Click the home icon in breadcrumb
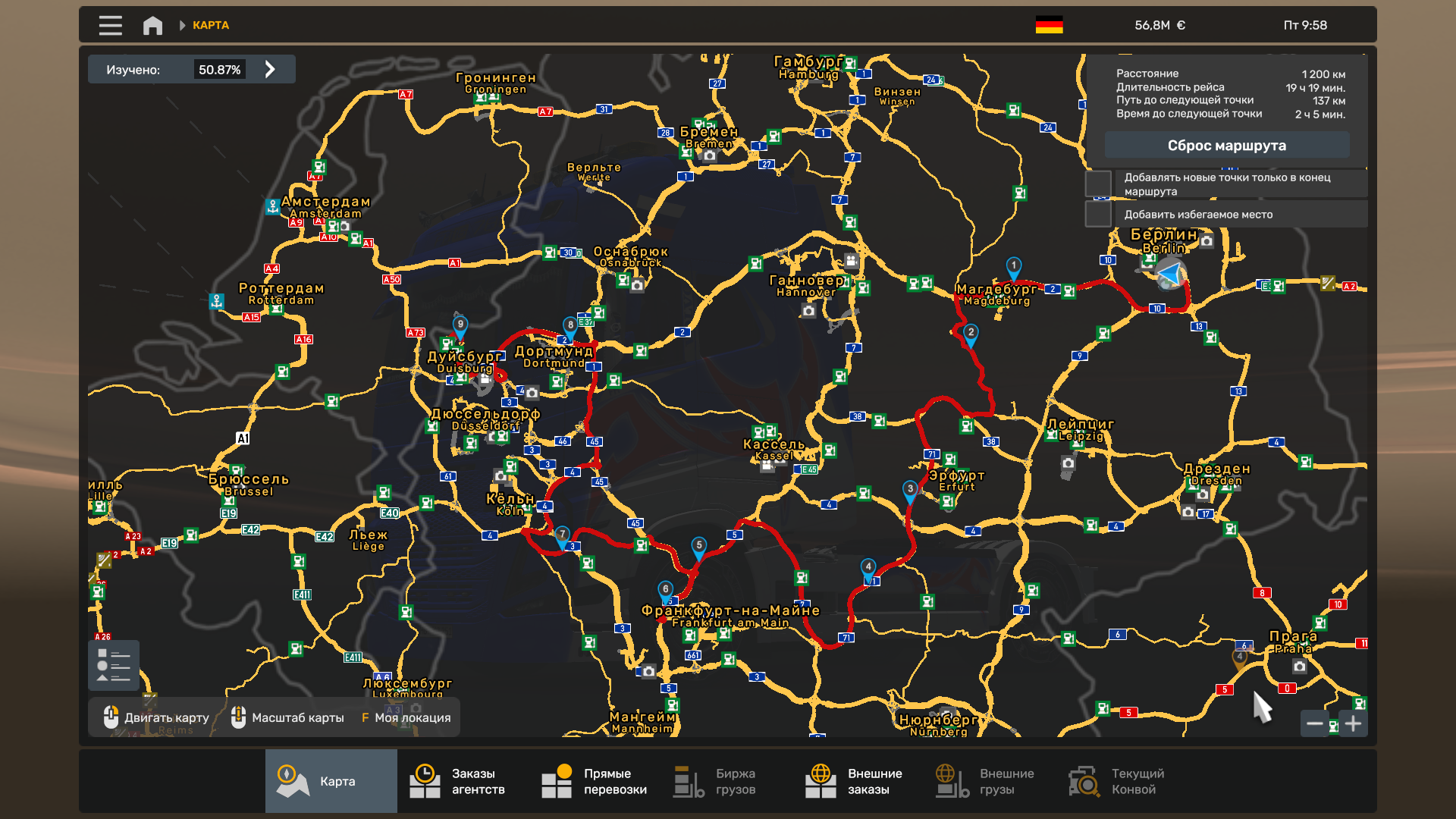The image size is (1456, 819). [x=152, y=25]
